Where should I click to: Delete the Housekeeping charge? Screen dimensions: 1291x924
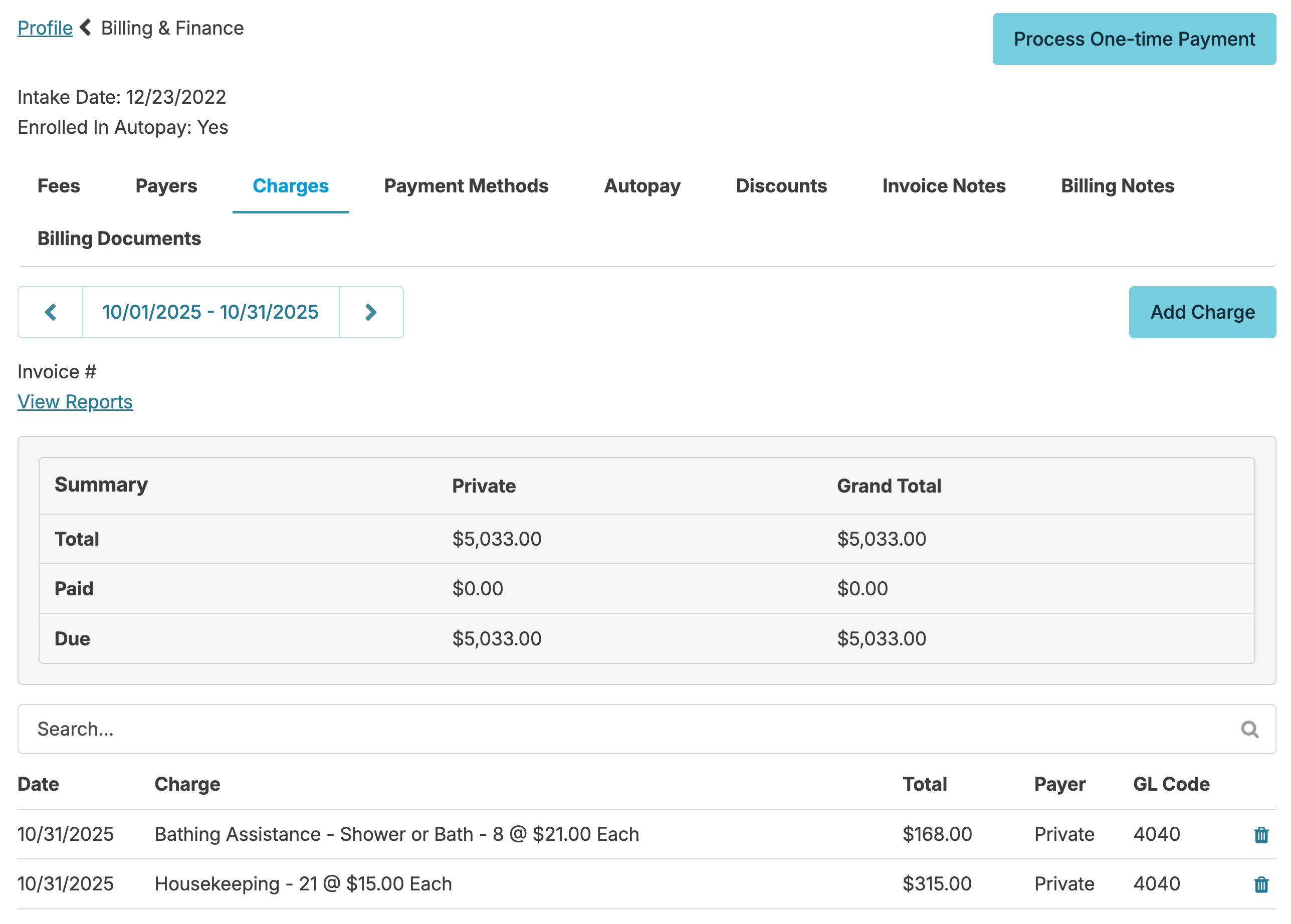click(x=1260, y=884)
